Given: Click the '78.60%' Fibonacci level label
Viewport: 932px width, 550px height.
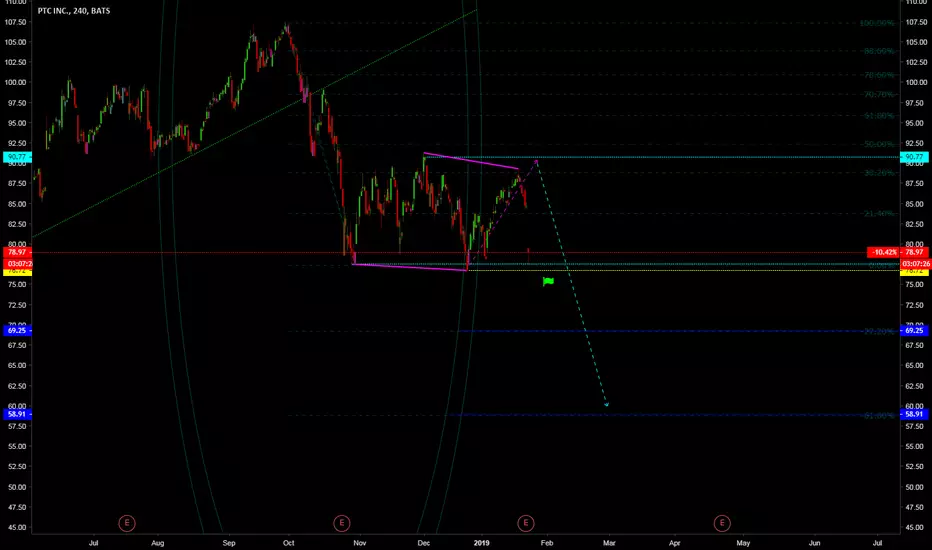Looking at the screenshot, I should [879, 75].
